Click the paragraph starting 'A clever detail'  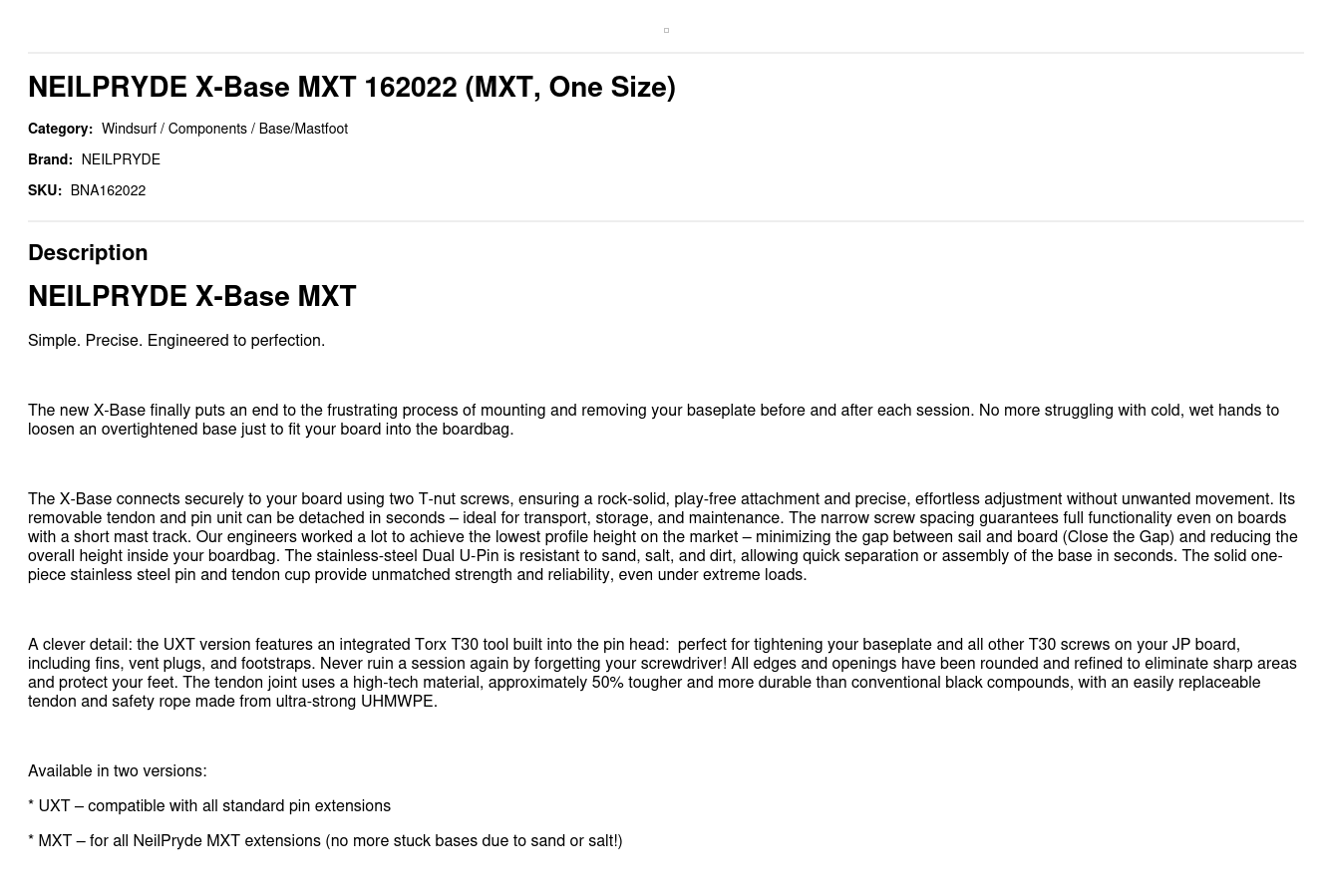[x=662, y=673]
